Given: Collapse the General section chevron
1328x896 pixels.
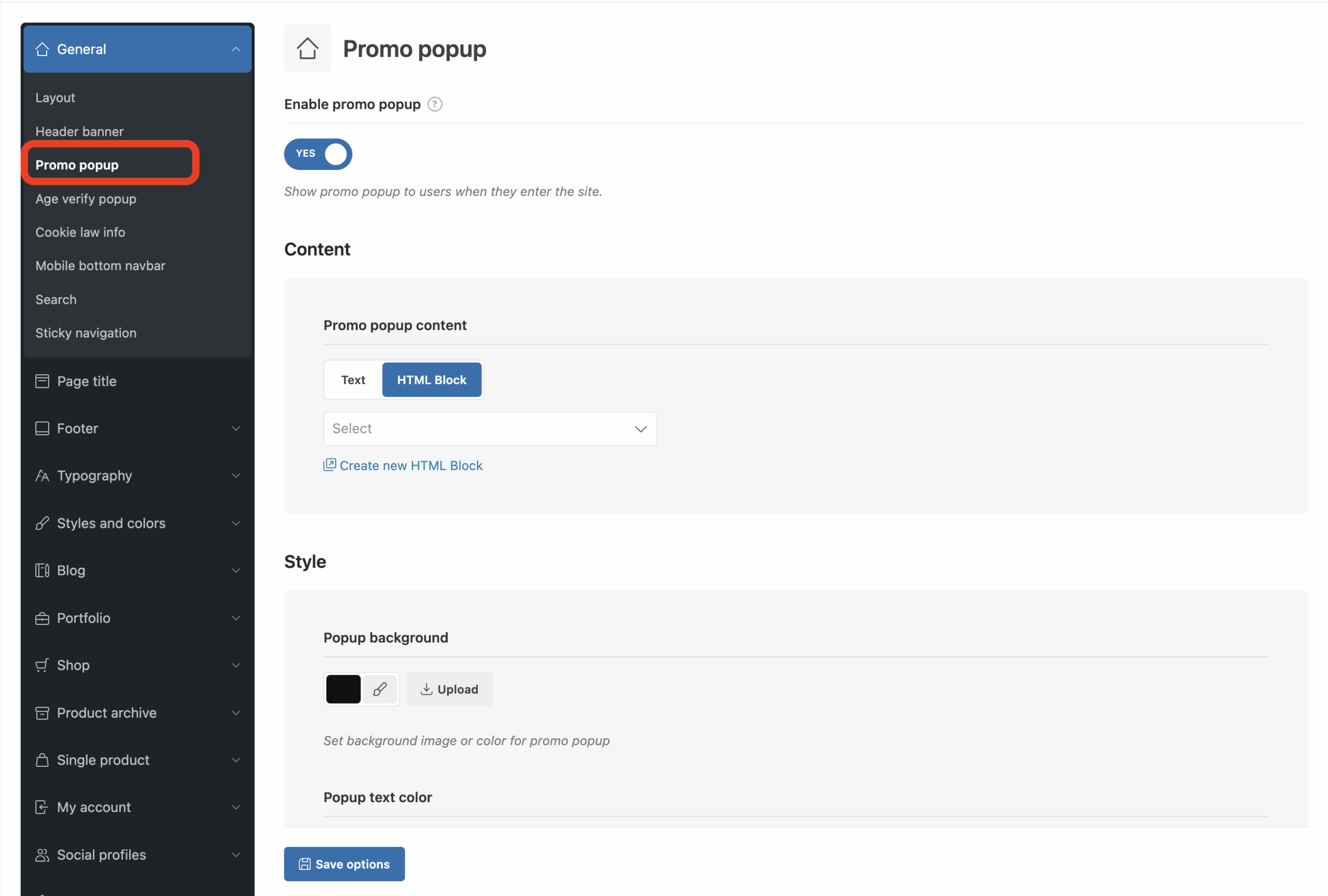Looking at the screenshot, I should [x=236, y=50].
